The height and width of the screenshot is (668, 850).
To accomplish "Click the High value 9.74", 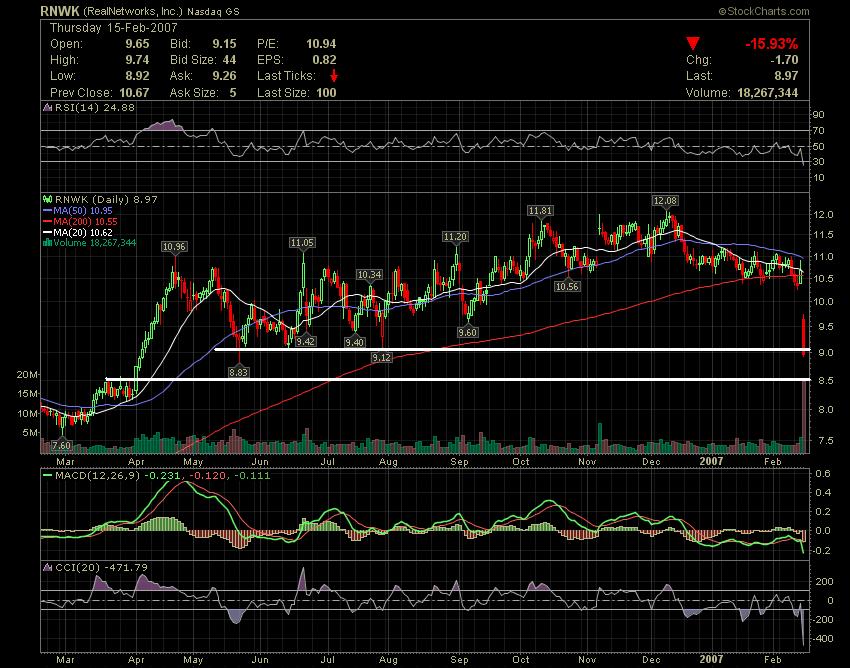I will [x=137, y=60].
